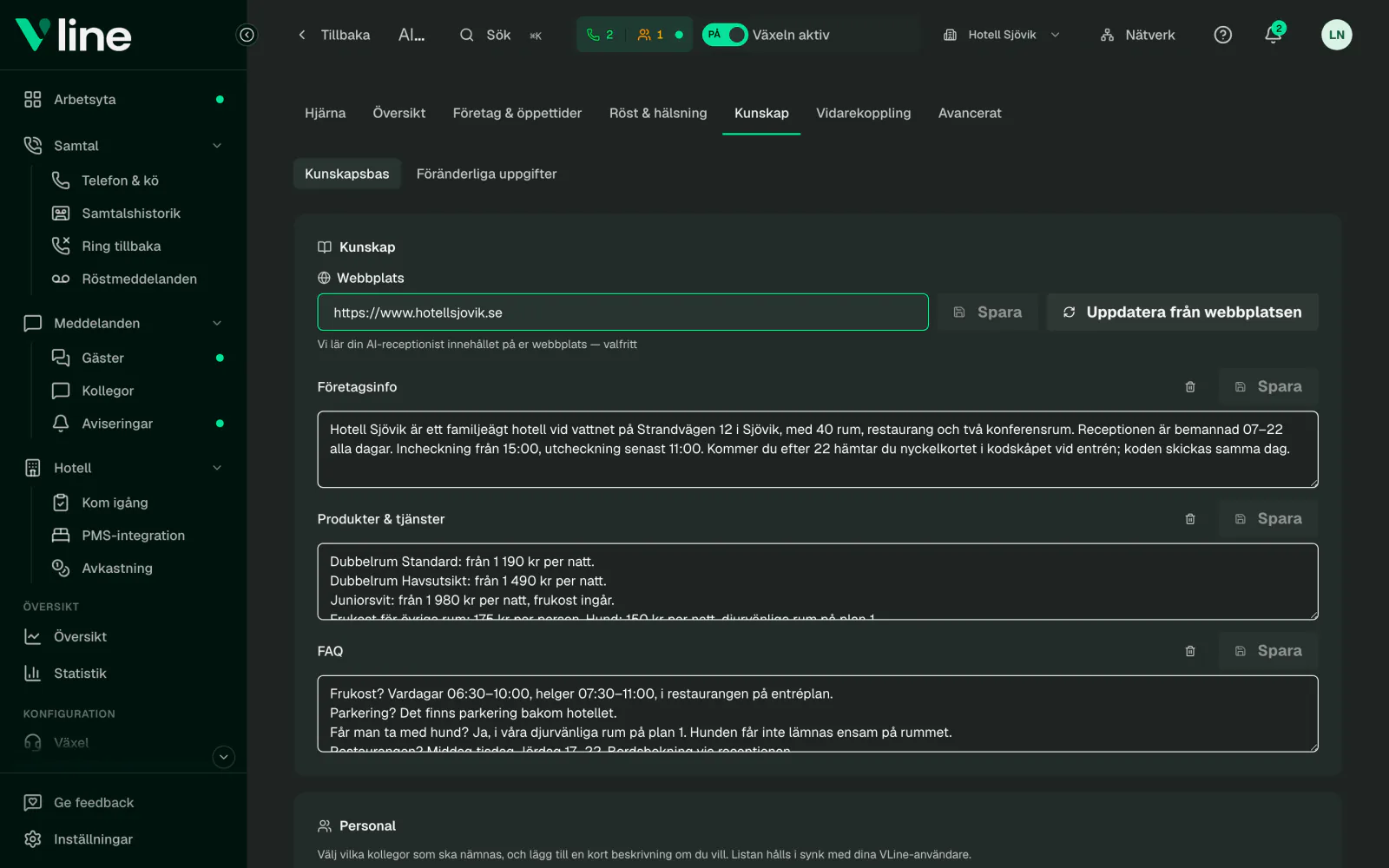This screenshot has height=868, width=1389.
Task: Click the Webbplats URL input field
Action: (x=622, y=312)
